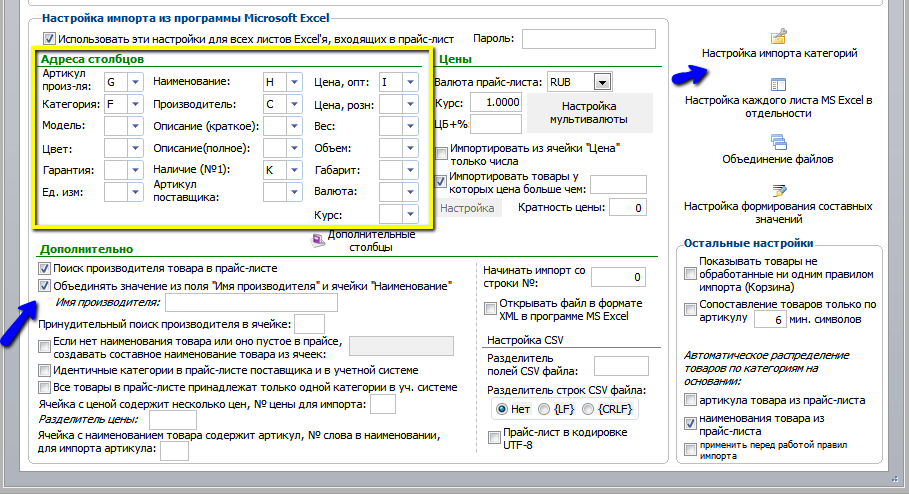Open the category import settings icon
The height and width of the screenshot is (494, 909).
[779, 37]
